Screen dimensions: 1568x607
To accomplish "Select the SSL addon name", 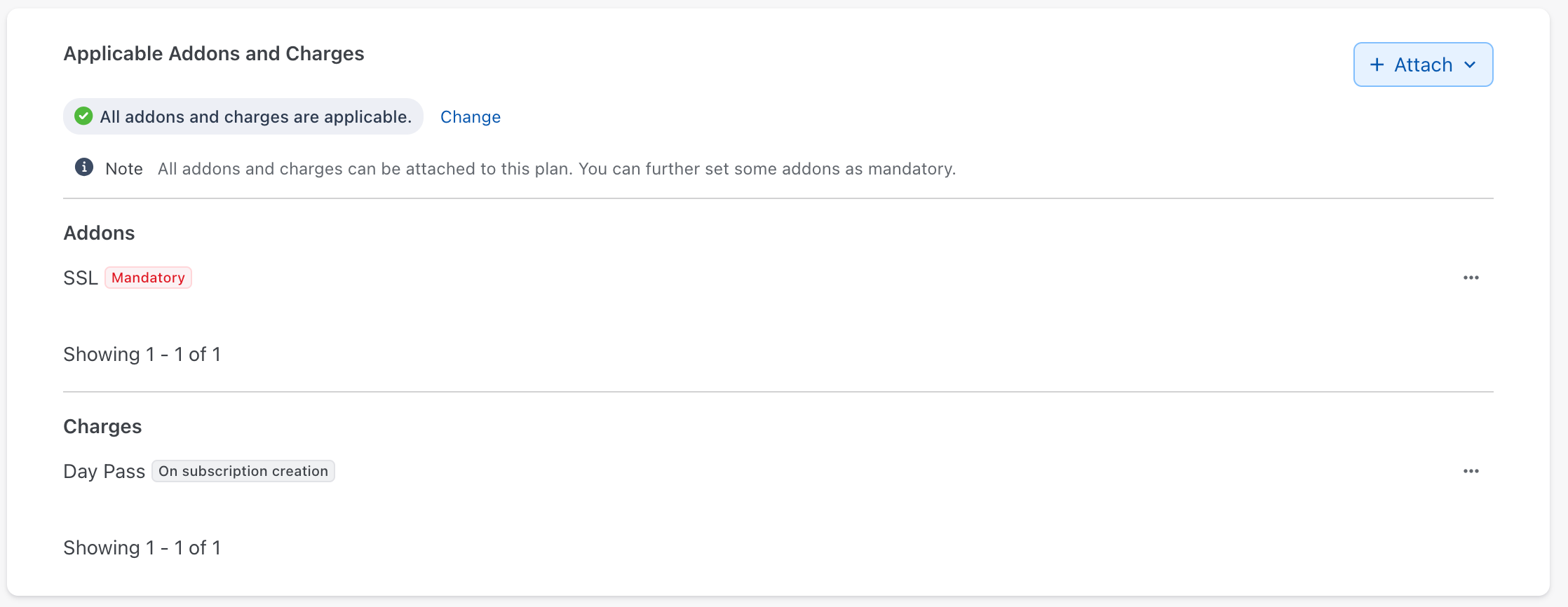I will pyautogui.click(x=80, y=278).
